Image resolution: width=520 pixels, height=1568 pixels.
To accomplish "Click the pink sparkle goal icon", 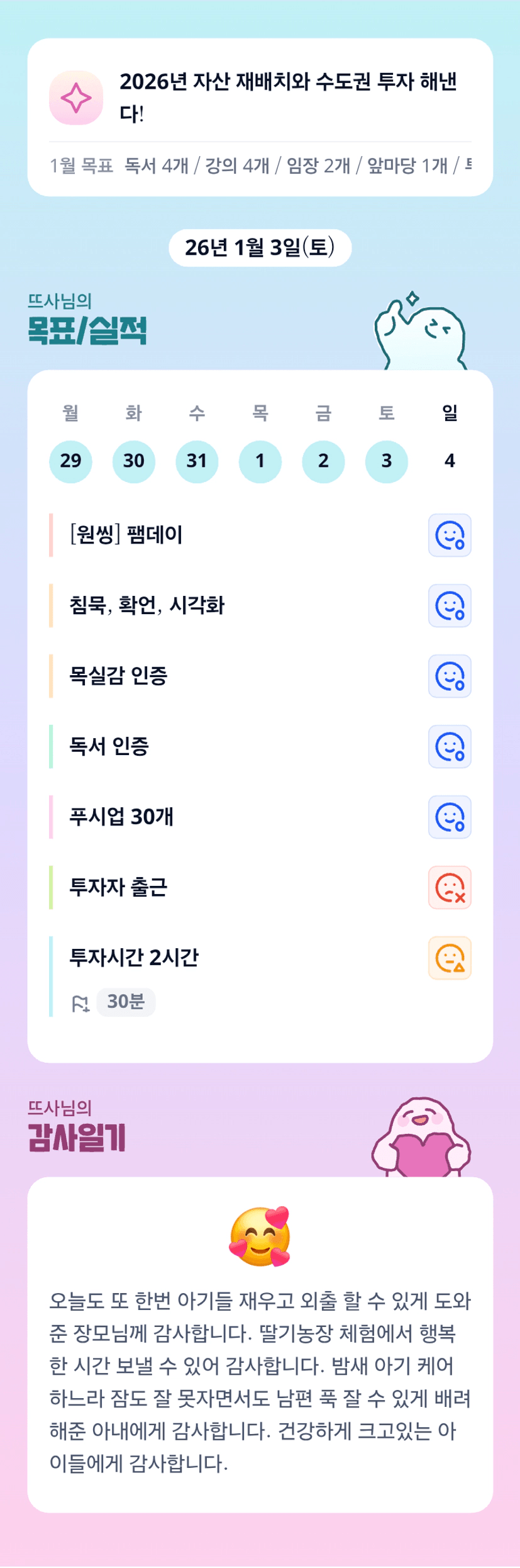I will 76,98.
